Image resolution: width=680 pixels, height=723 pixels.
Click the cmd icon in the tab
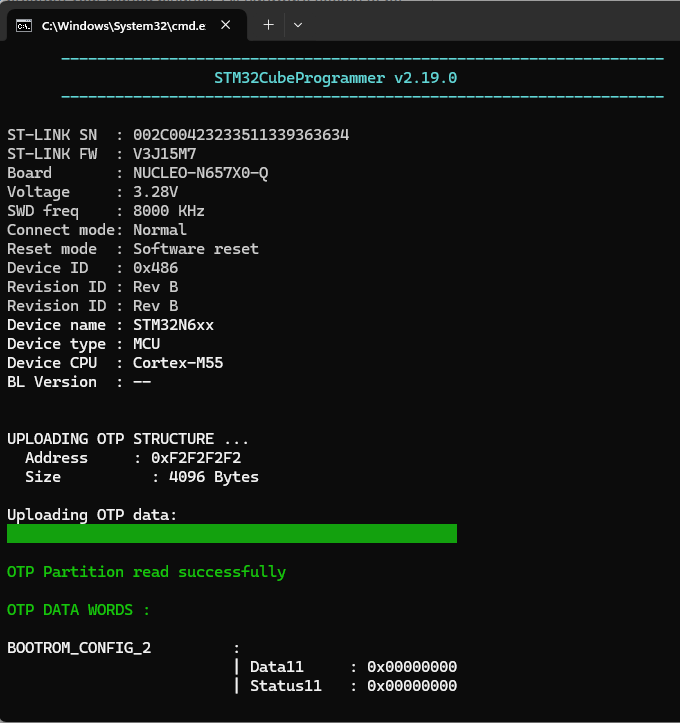(24, 26)
